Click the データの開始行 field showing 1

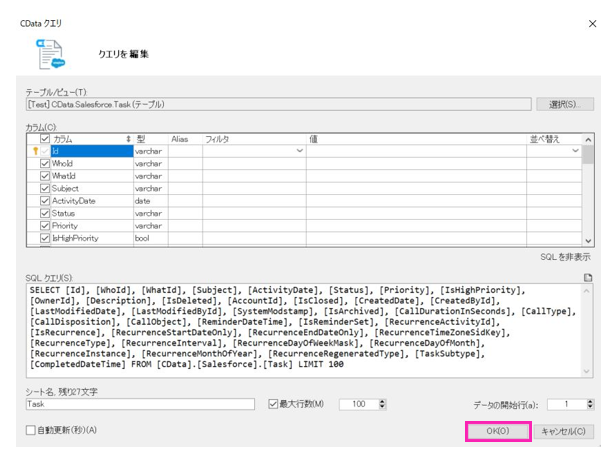tap(567, 404)
